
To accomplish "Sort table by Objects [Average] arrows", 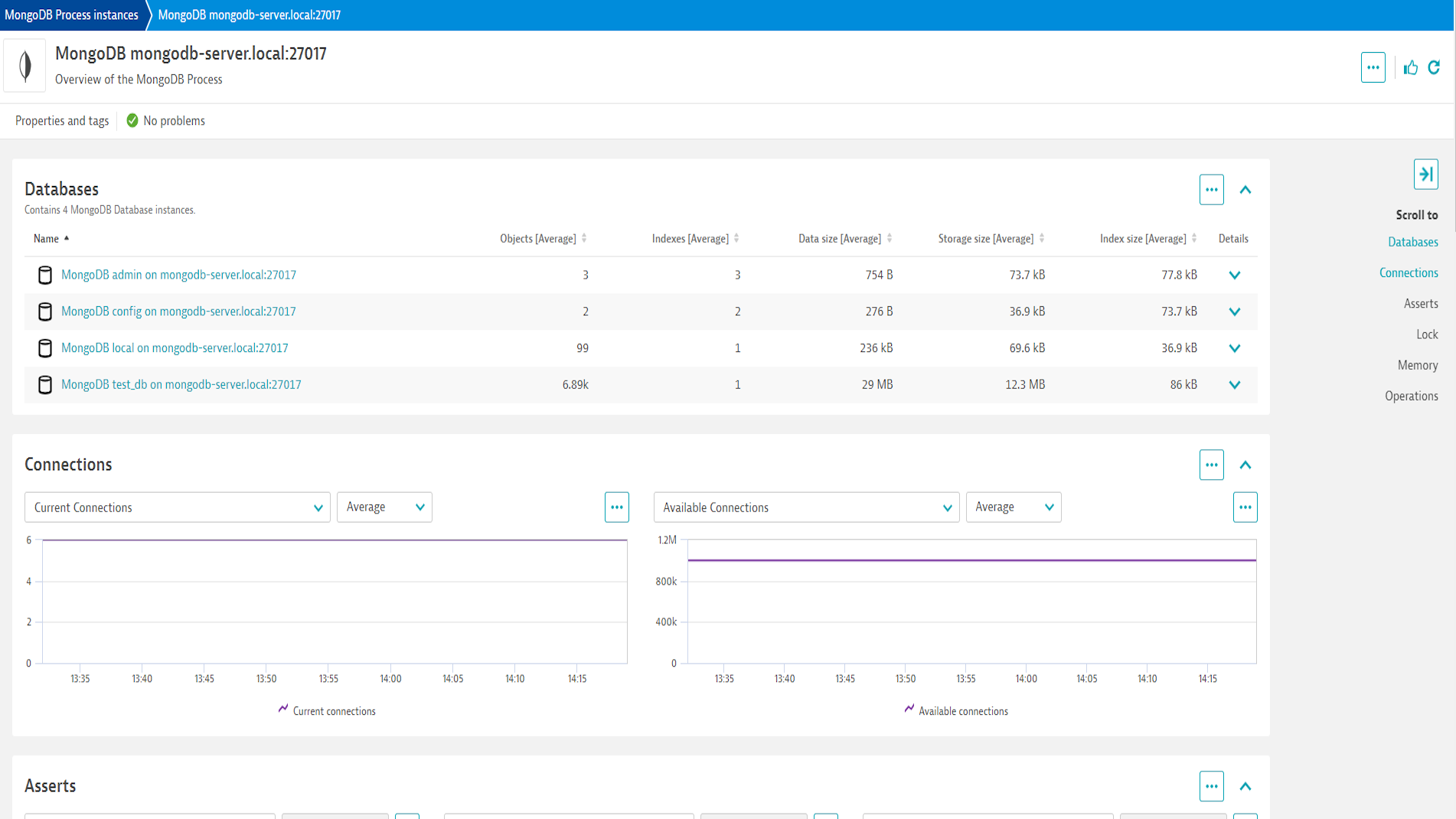I will coord(584,238).
